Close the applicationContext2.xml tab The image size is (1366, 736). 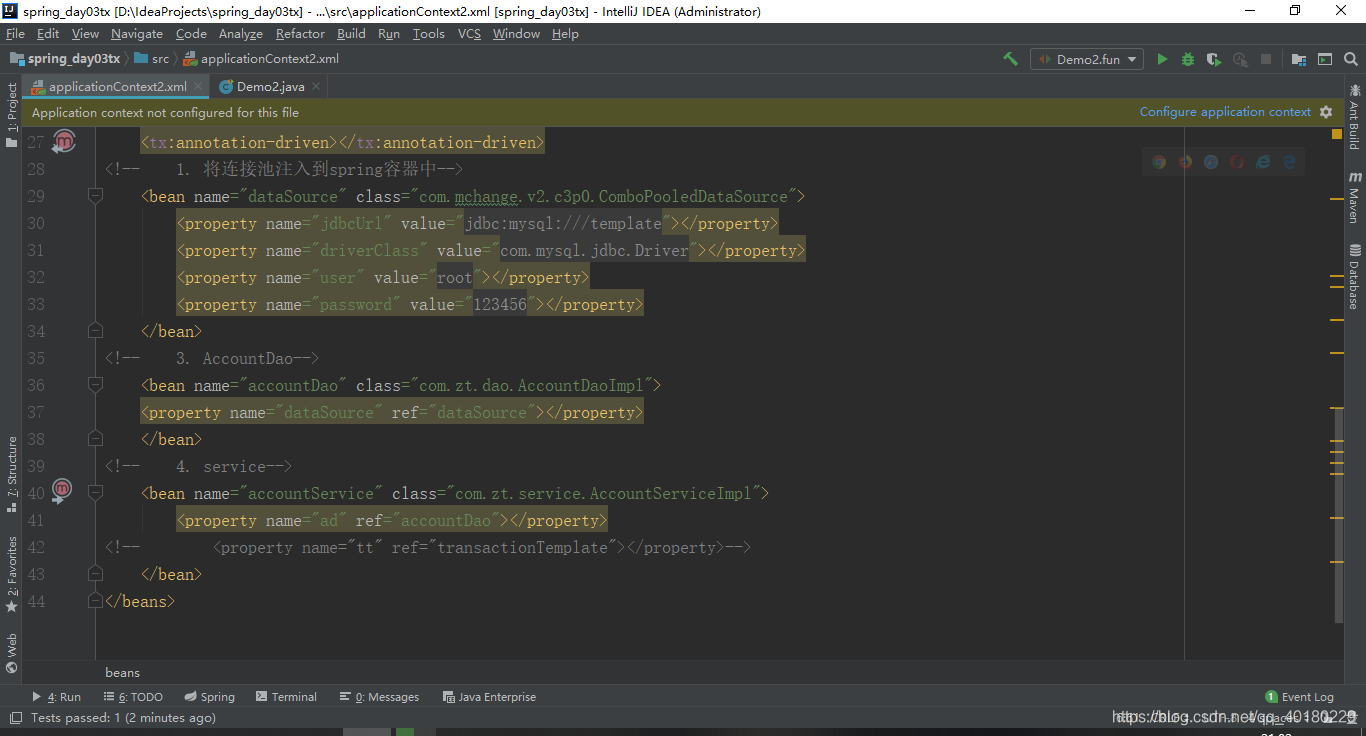coord(198,87)
